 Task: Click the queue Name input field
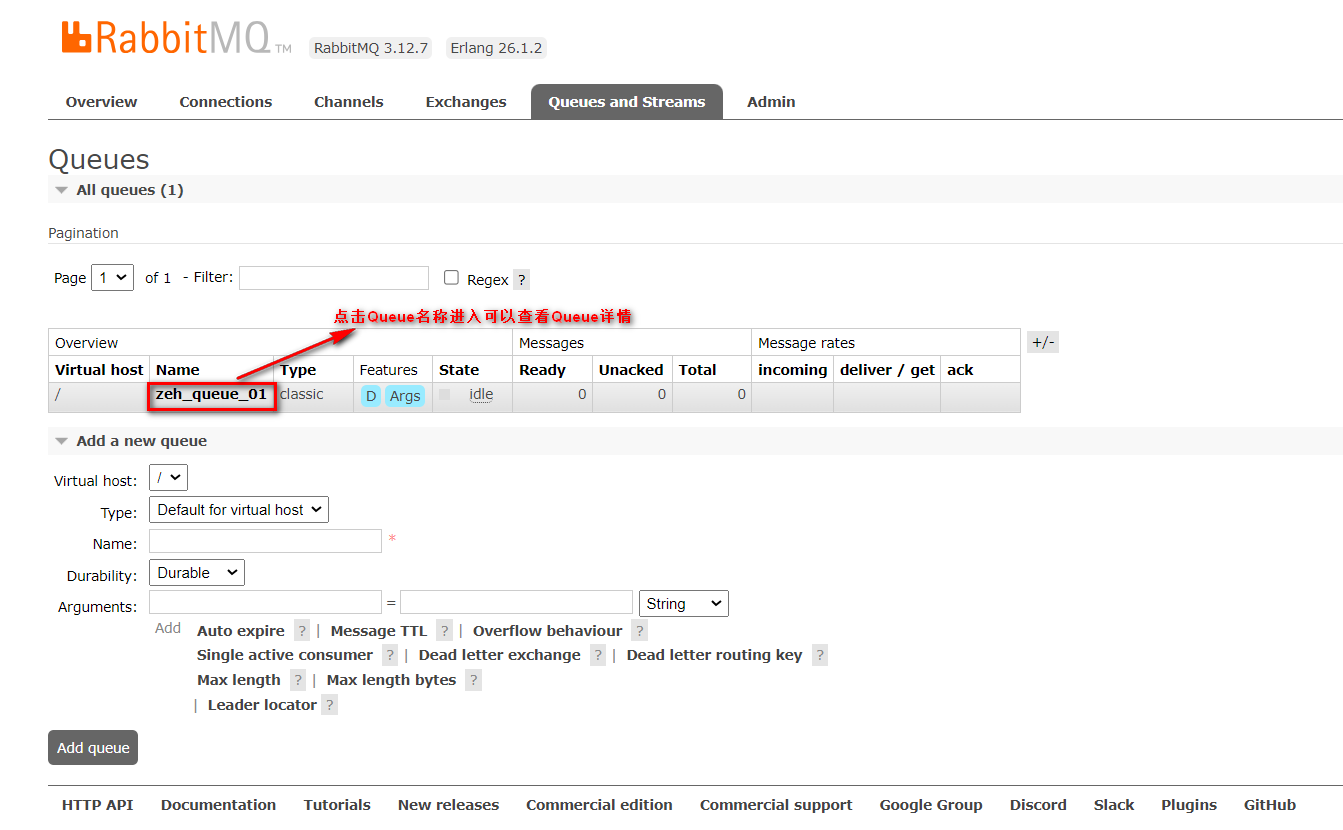click(265, 541)
